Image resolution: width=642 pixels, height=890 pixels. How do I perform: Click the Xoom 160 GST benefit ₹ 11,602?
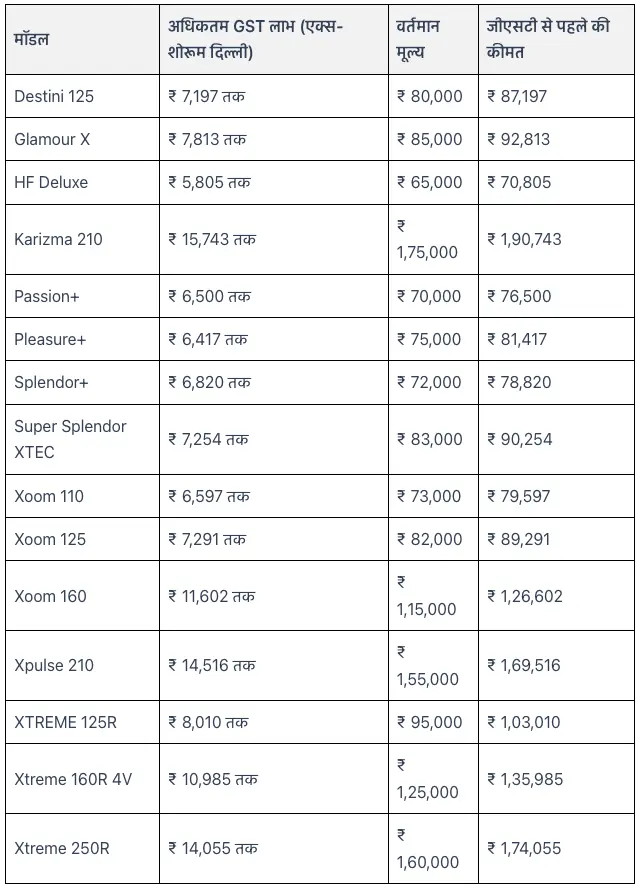(x=211, y=596)
